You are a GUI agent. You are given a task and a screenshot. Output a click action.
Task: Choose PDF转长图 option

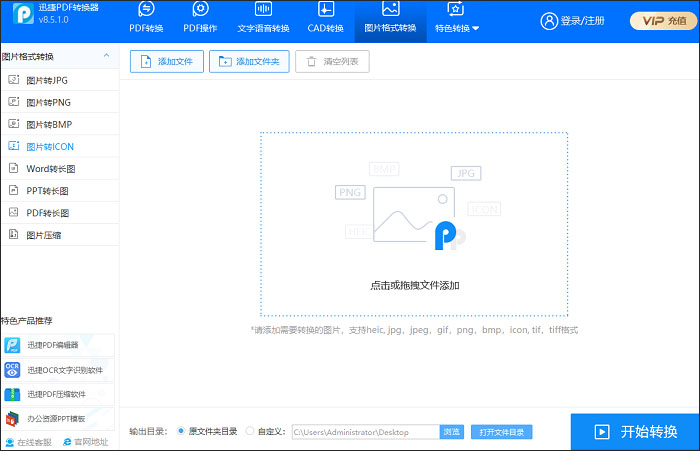point(60,213)
